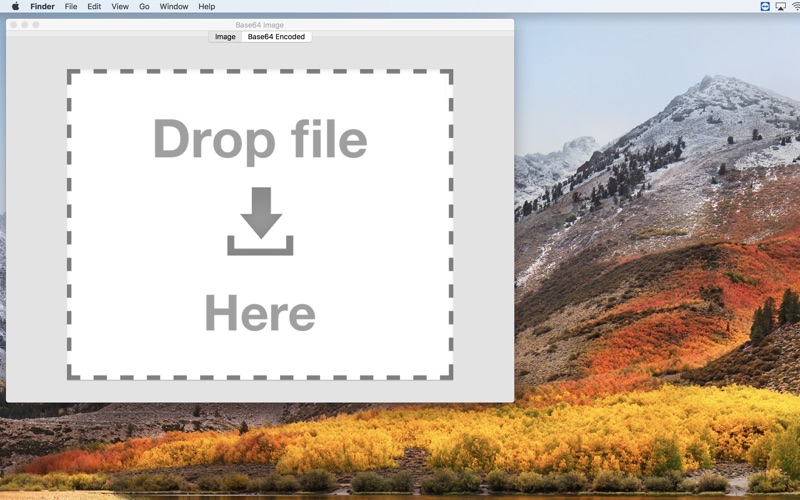This screenshot has width=800, height=500.
Task: Click the TeamViewer menu bar icon
Action: (765, 6)
